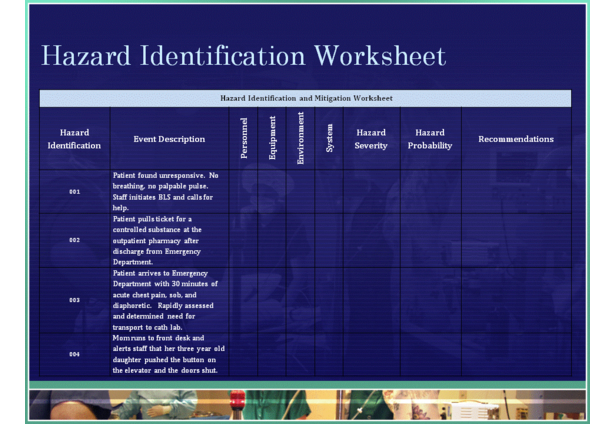Click the Hazard Probability column header

pyautogui.click(x=430, y=139)
